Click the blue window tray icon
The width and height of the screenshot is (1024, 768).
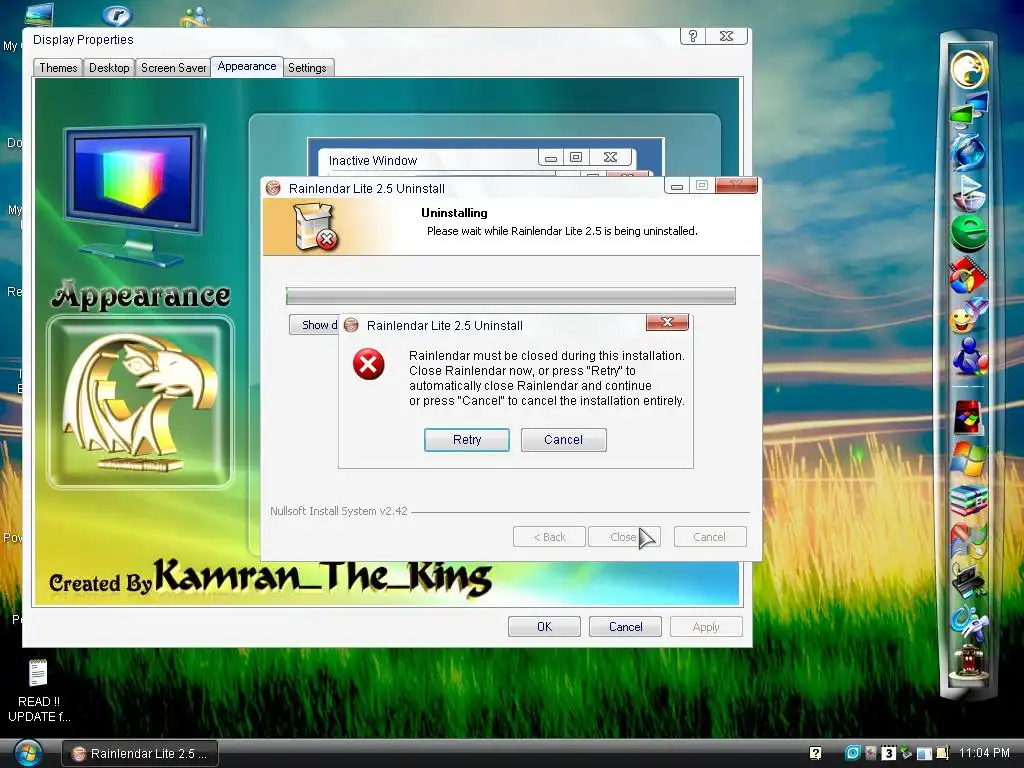tap(924, 754)
